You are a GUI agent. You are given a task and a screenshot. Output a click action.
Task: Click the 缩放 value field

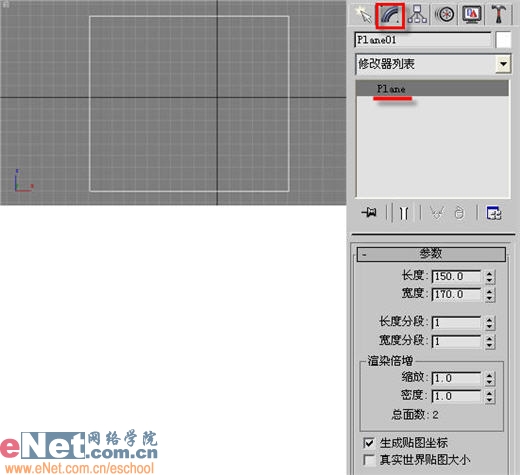tap(456, 378)
